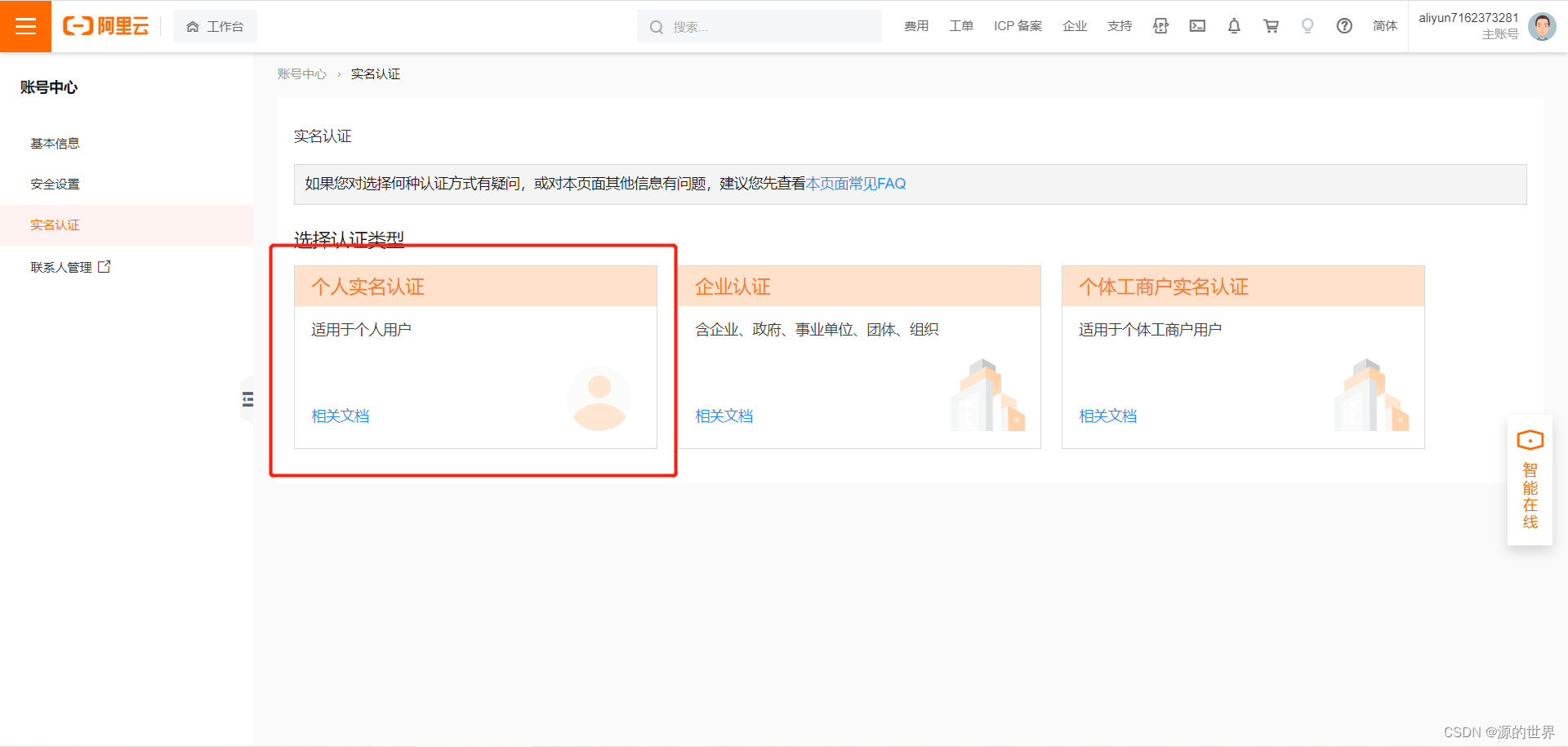Open the notifications bell
This screenshot has height=747, width=1568.
tap(1234, 26)
